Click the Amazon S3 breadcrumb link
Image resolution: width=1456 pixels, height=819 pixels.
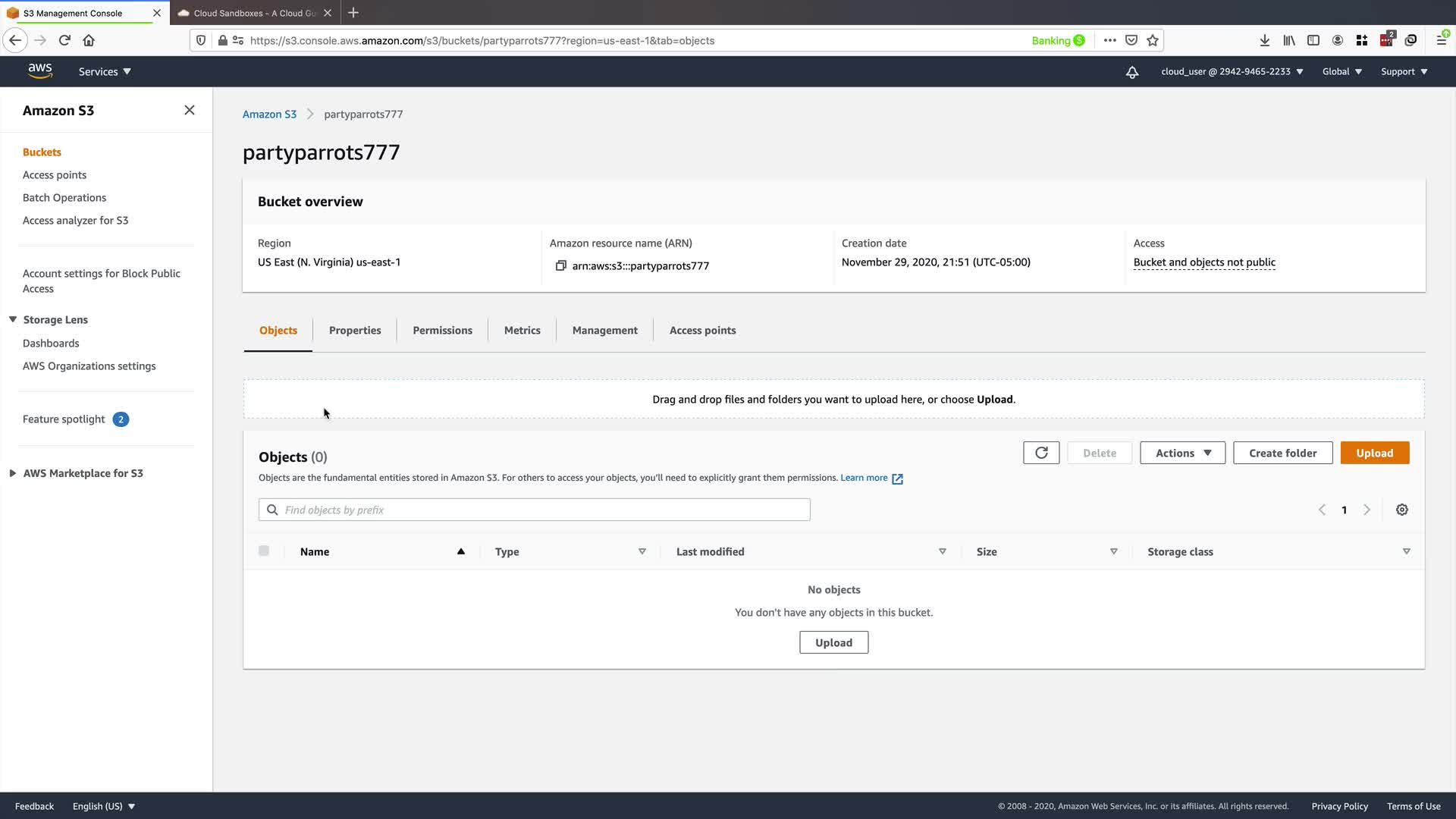tap(269, 115)
